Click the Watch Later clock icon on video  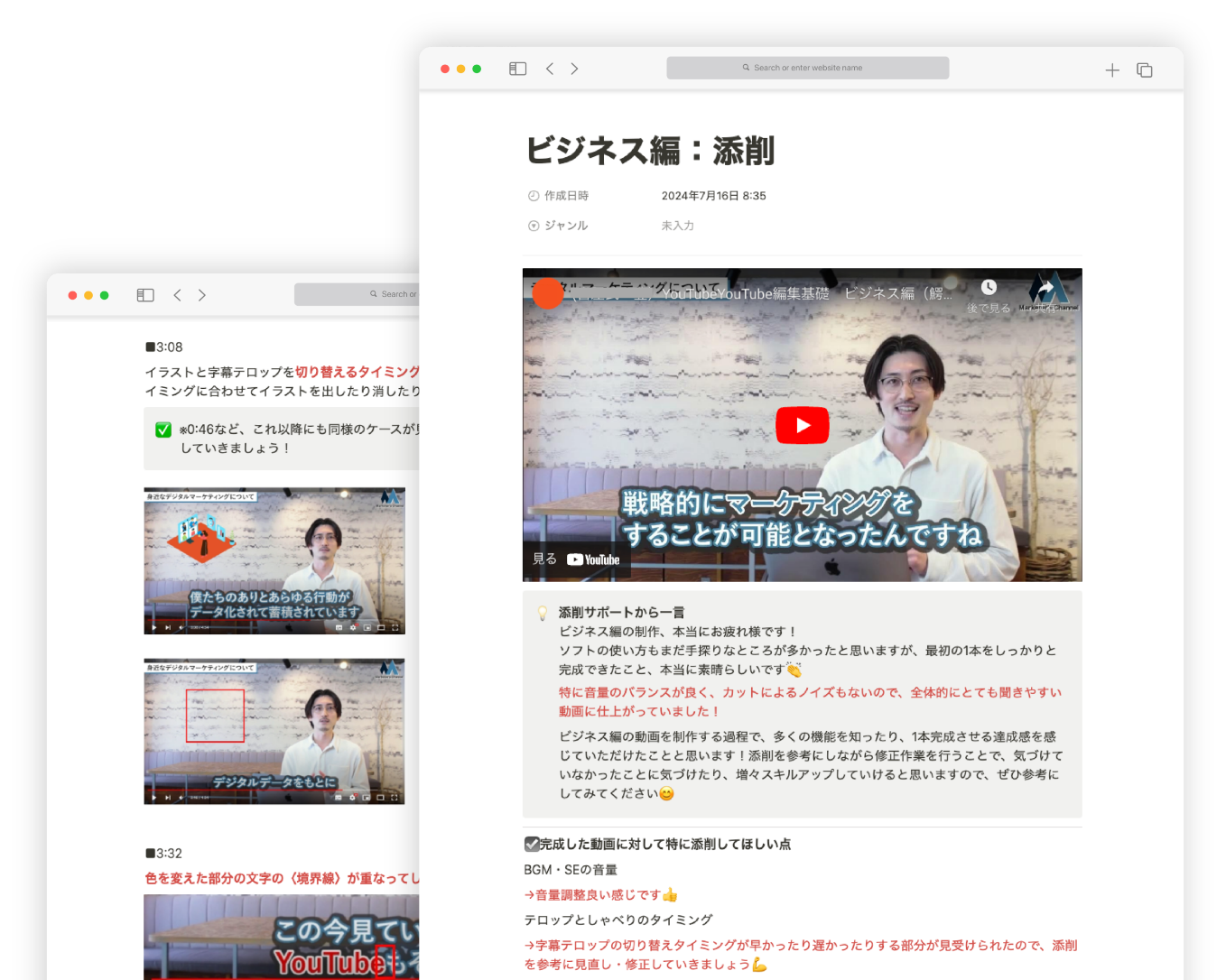tap(989, 288)
